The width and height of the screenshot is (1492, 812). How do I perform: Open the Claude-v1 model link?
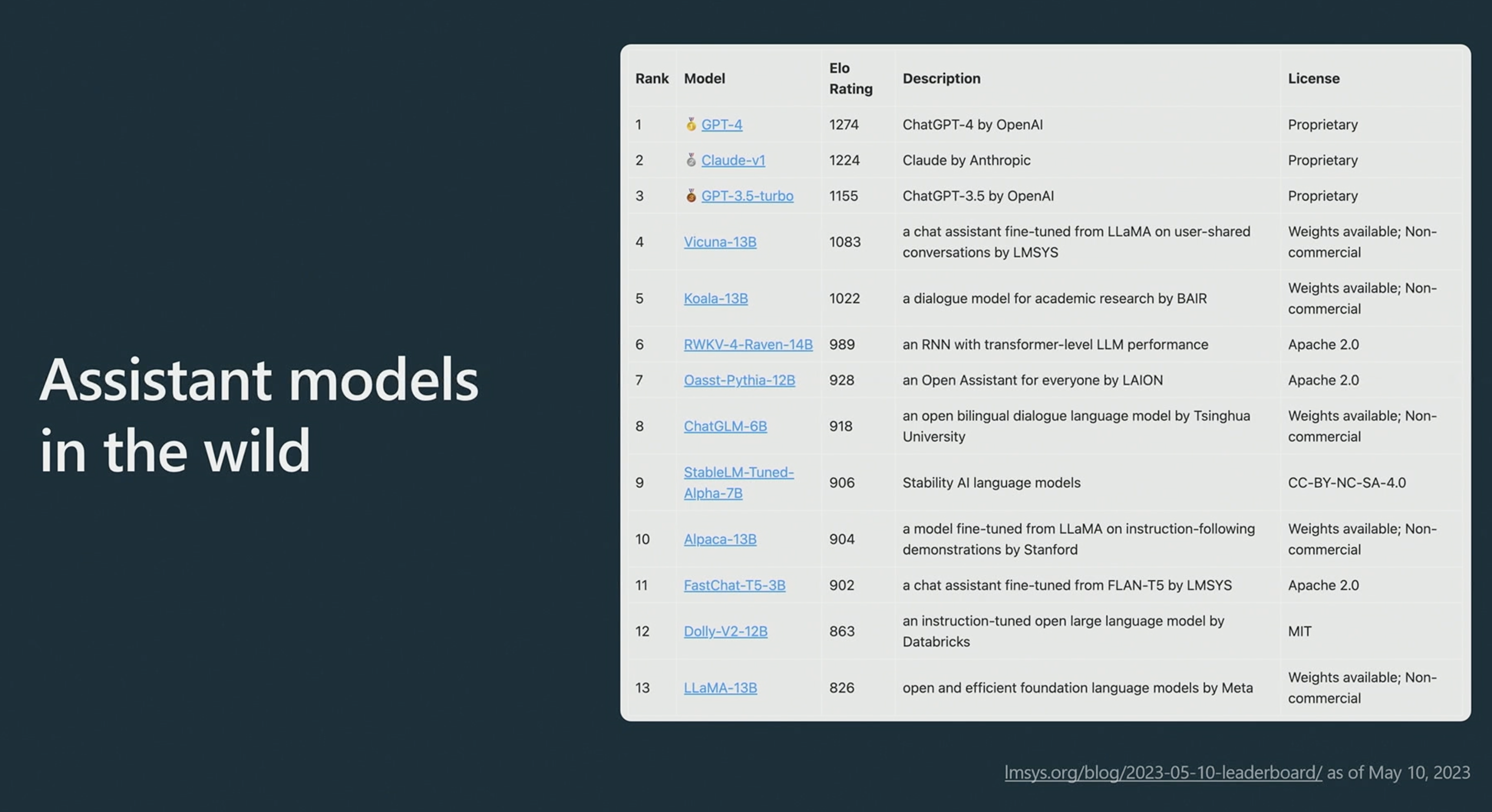point(733,160)
